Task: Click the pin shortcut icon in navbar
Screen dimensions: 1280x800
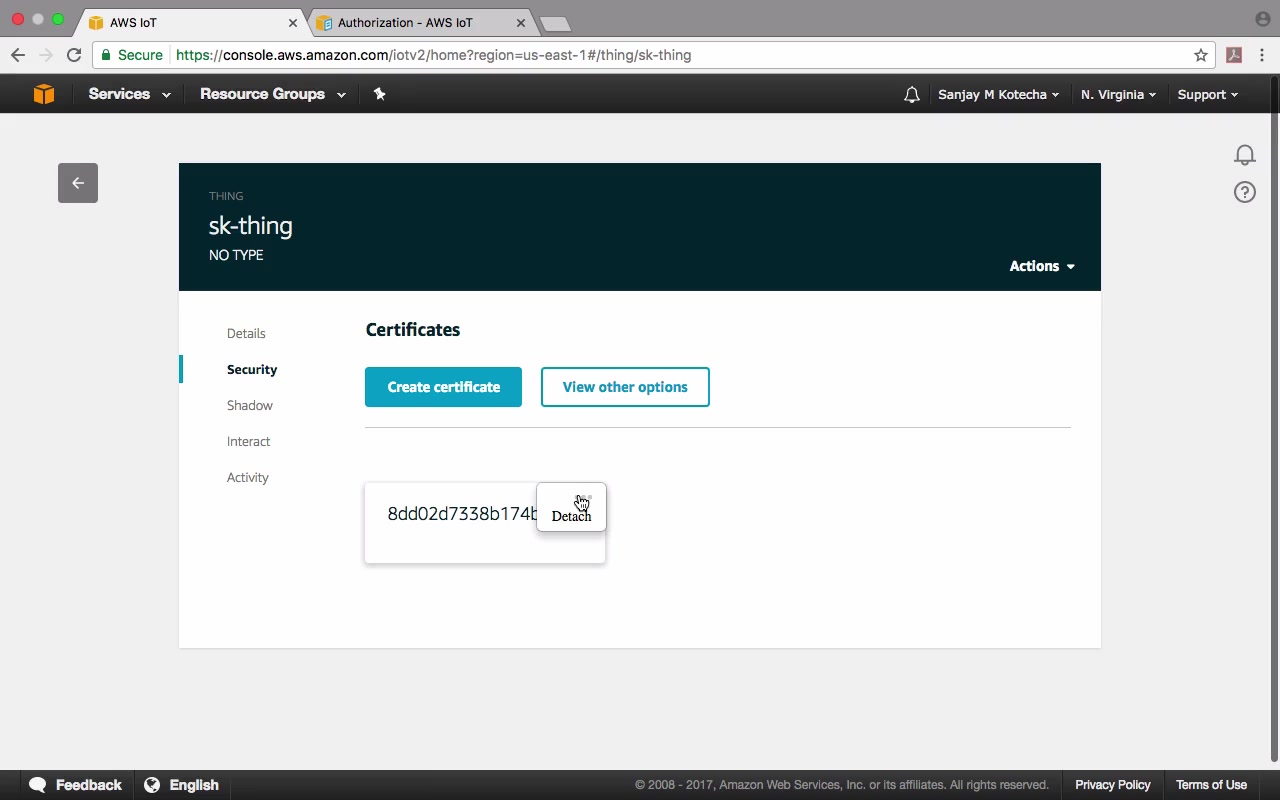Action: coord(379,94)
